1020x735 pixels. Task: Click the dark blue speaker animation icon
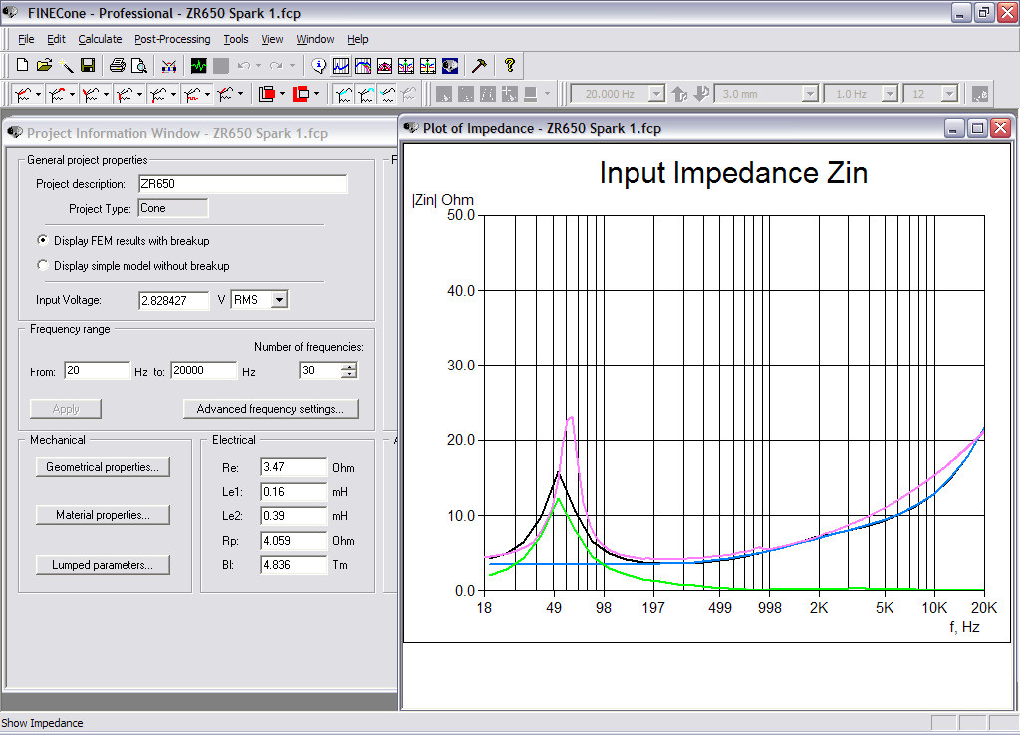pos(450,65)
